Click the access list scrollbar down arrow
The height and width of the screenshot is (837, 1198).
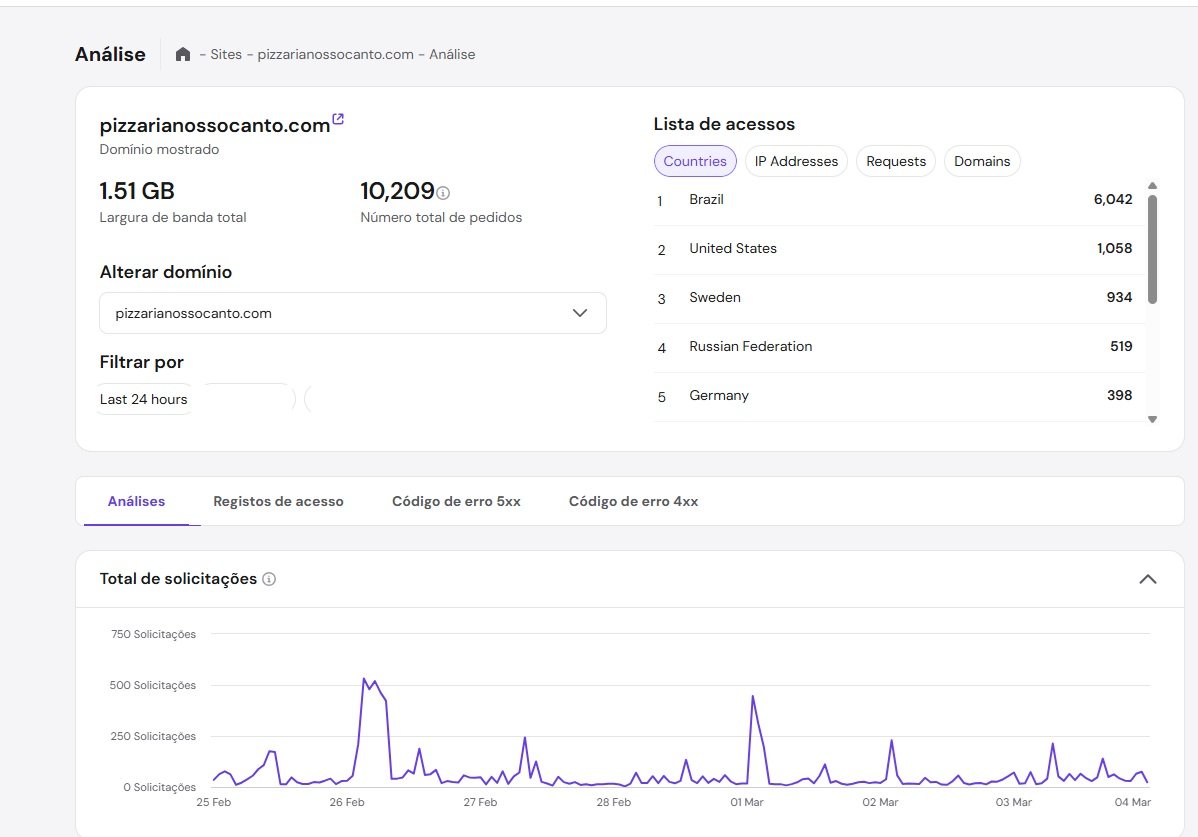[x=1152, y=420]
